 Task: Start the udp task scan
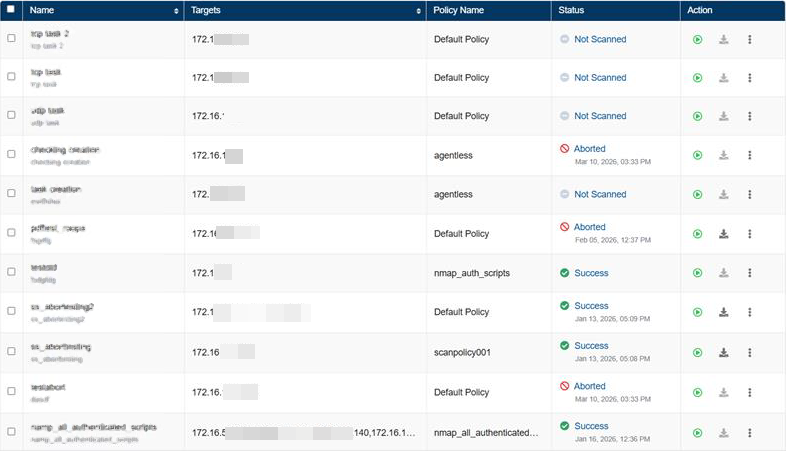pos(697,116)
